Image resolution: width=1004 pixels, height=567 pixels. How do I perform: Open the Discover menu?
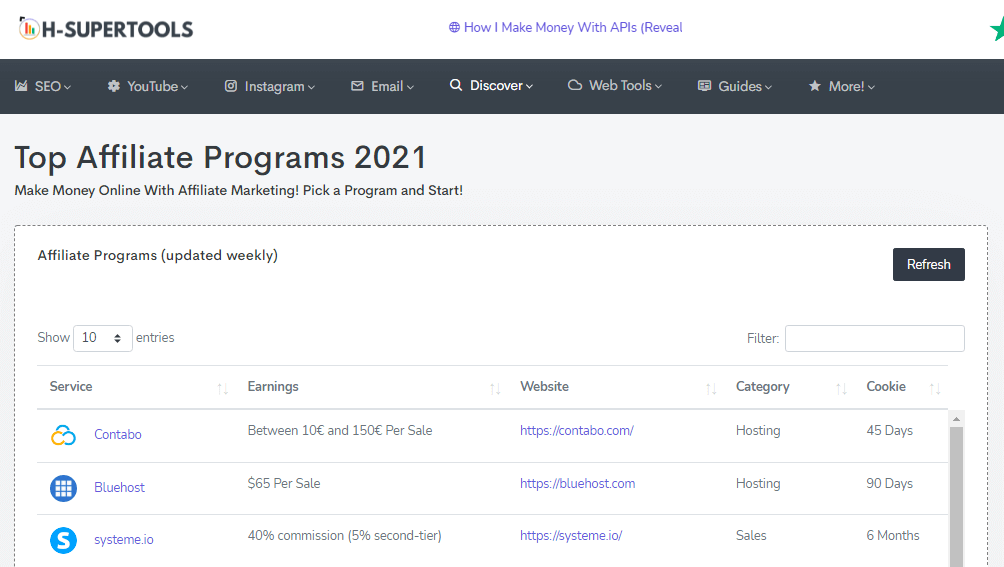[491, 86]
